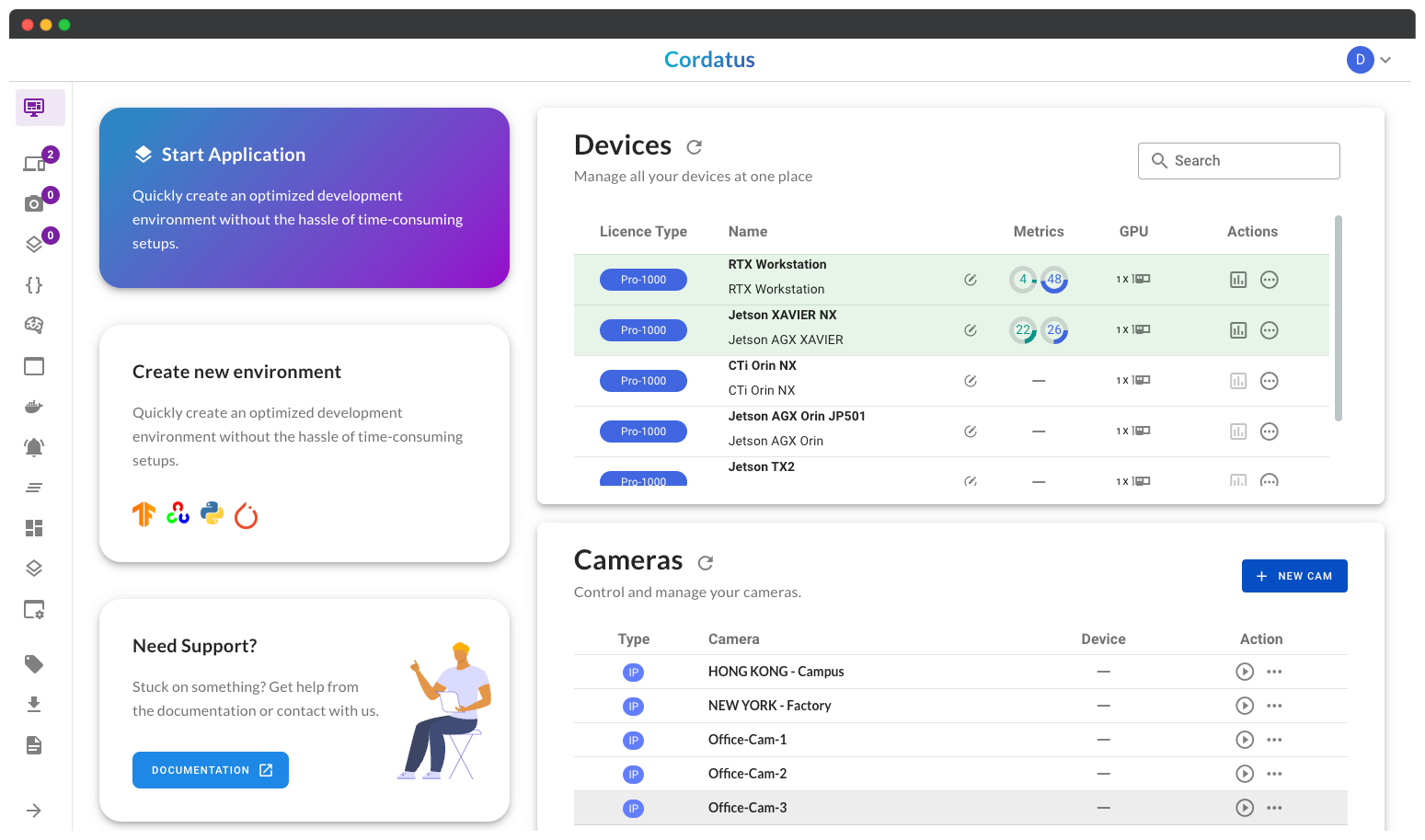The height and width of the screenshot is (840, 1425).
Task: Open metrics chart for Jetson XAVIER NX
Action: (1238, 330)
